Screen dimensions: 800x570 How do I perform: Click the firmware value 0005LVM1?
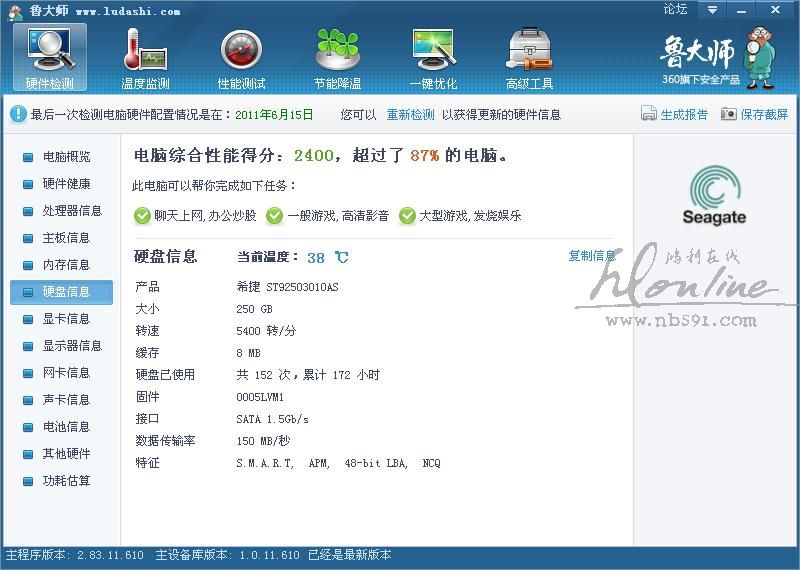point(260,396)
